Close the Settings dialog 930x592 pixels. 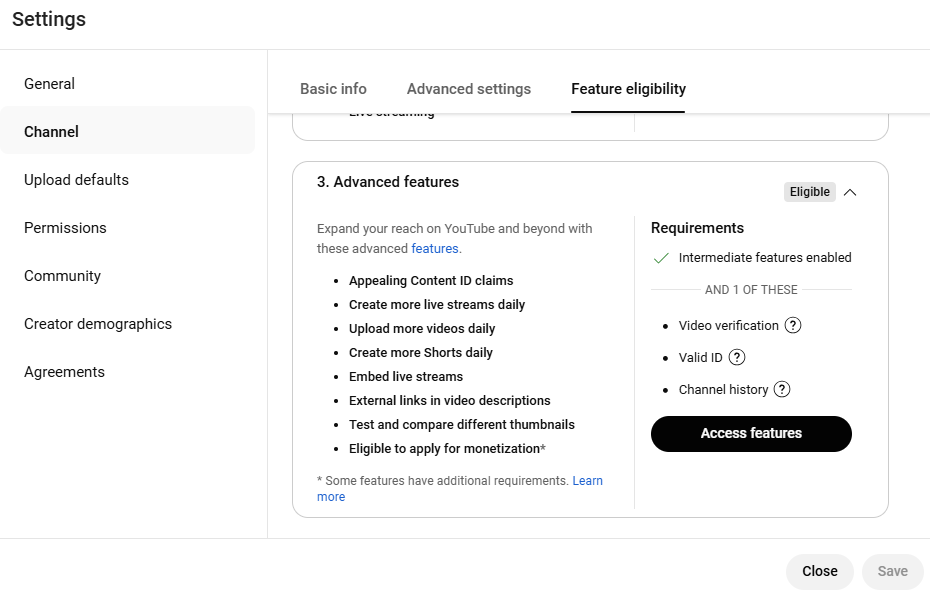coord(820,571)
